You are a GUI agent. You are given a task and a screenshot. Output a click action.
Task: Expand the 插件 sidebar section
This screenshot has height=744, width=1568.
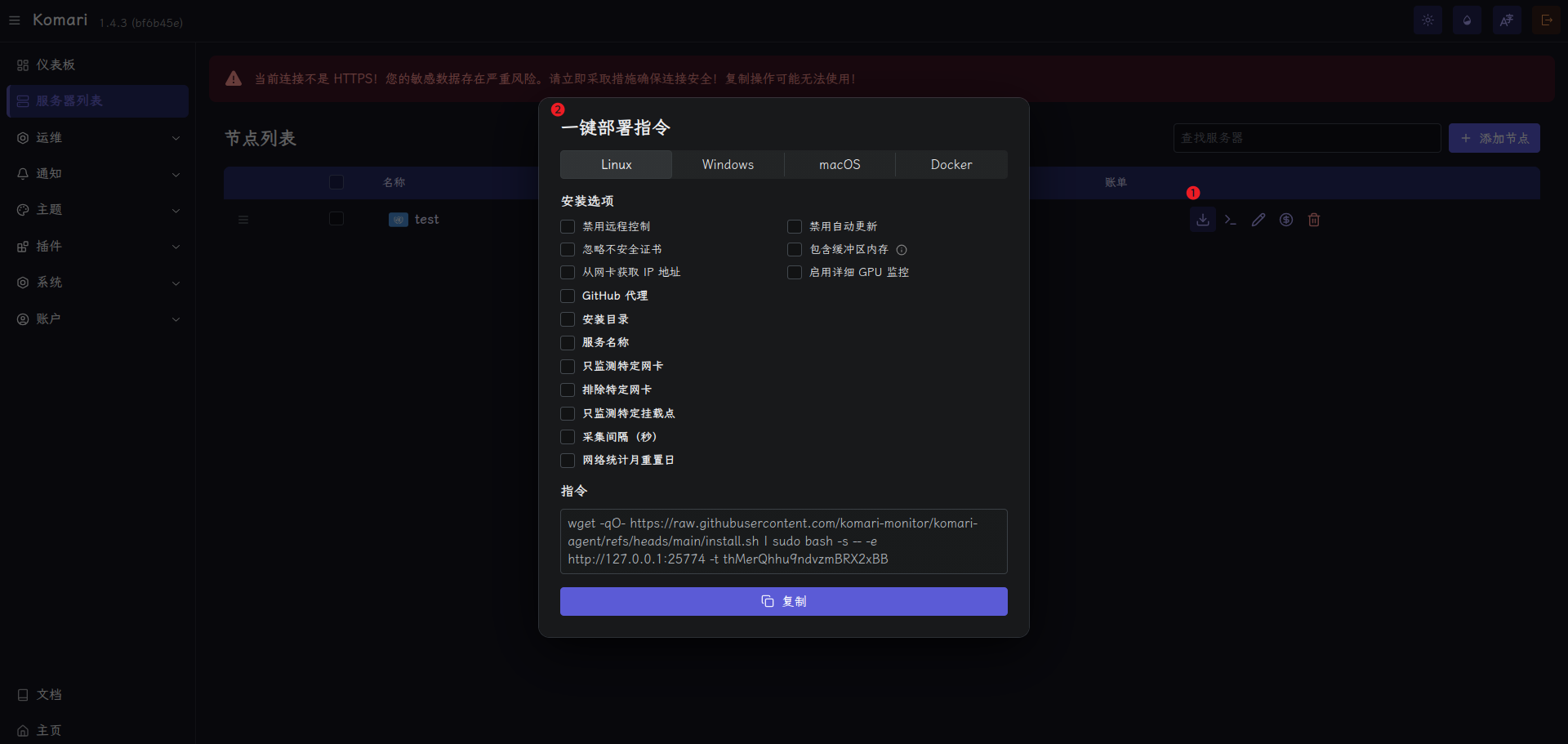(97, 247)
